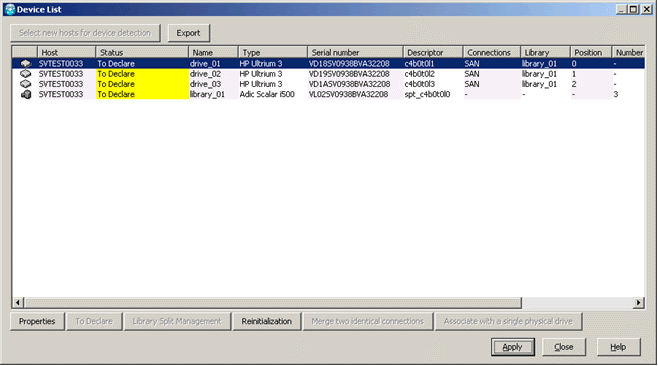Image resolution: width=658 pixels, height=366 pixels.
Task: Click the right scroll arrow
Action: [639, 302]
